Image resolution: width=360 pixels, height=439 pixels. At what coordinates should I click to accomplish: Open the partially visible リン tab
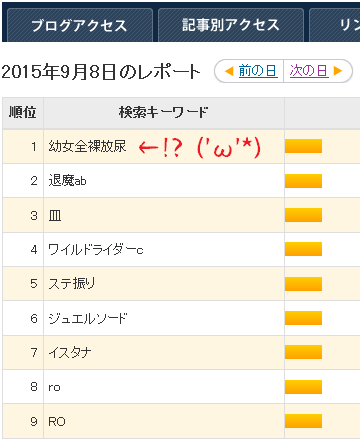pyautogui.click(x=335, y=25)
